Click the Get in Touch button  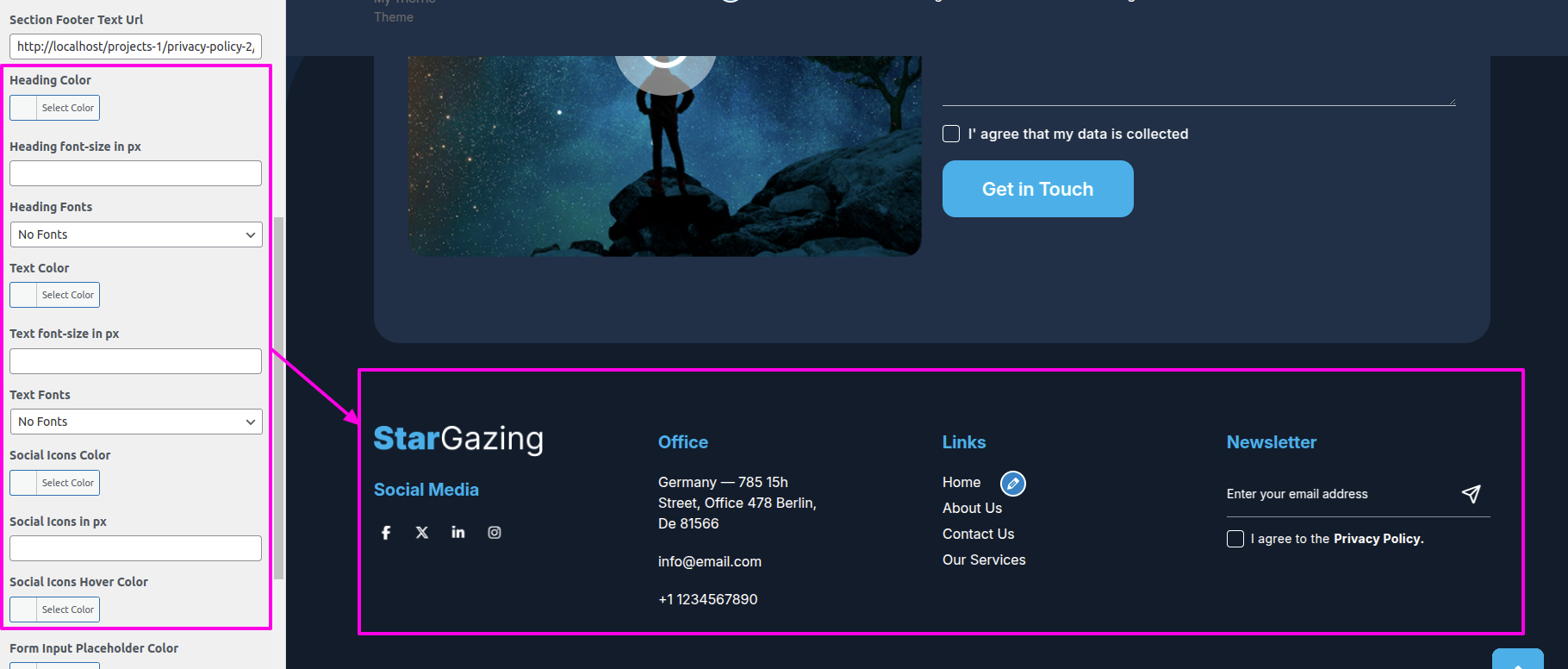(1038, 189)
